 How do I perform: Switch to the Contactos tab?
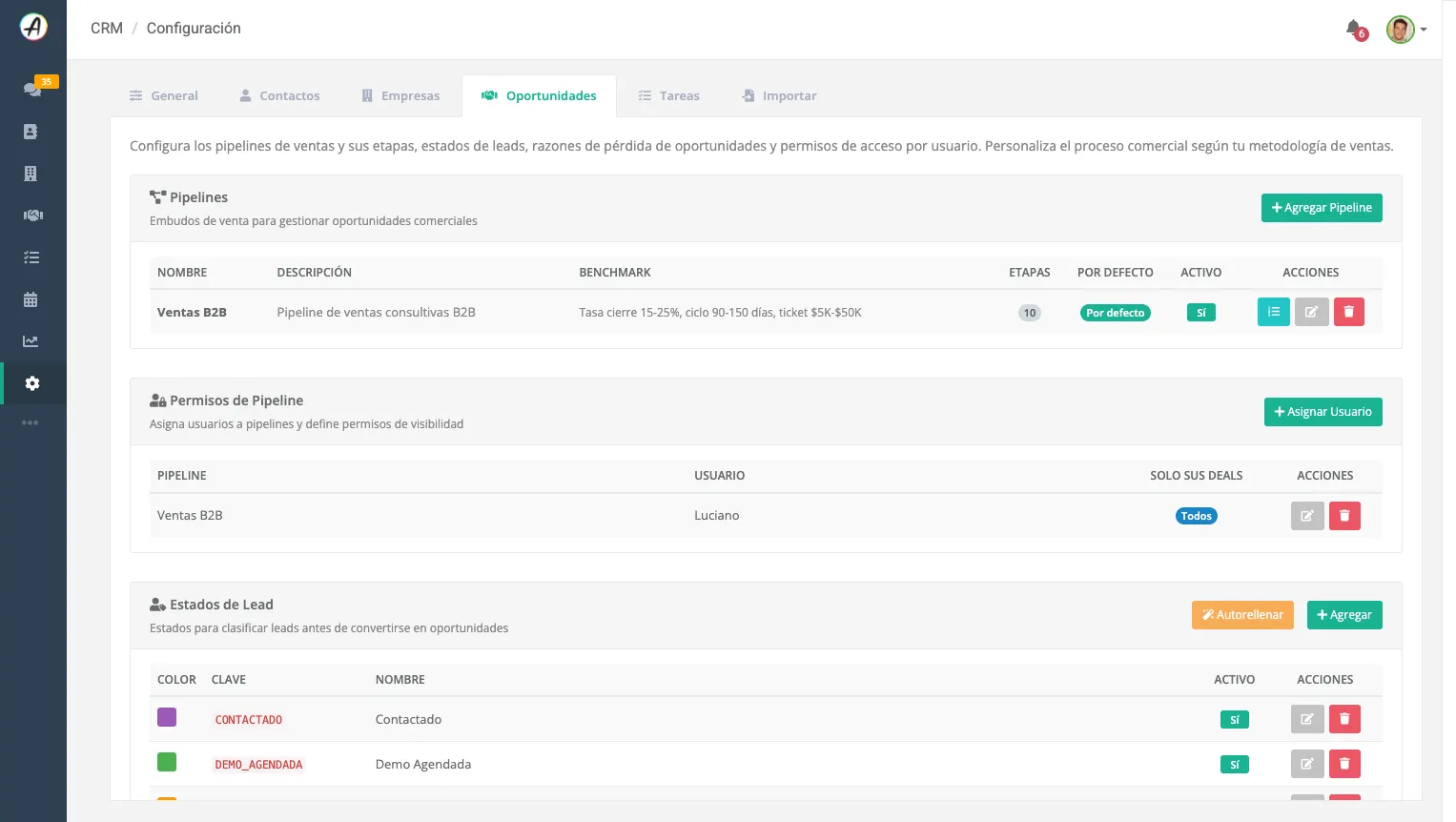(280, 96)
